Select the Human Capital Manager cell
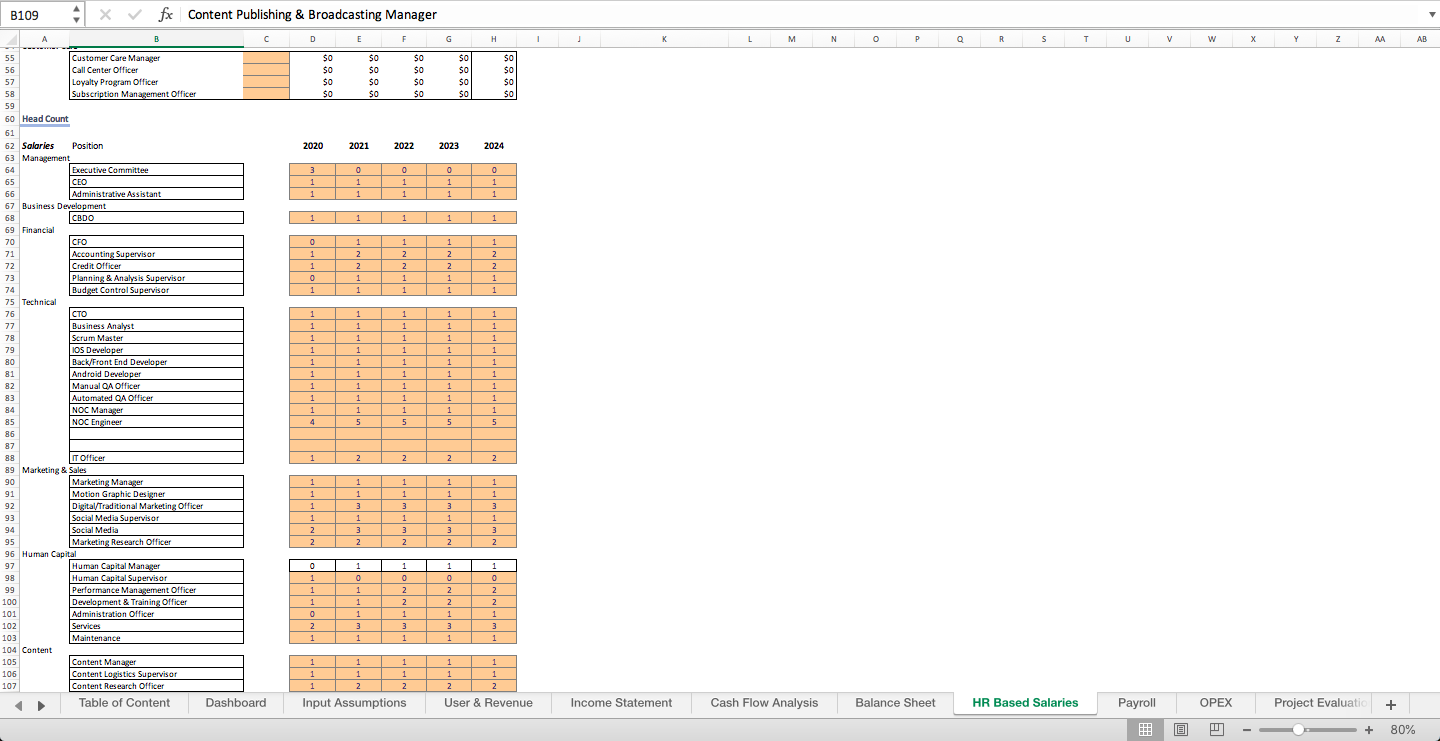Image resolution: width=1440 pixels, height=741 pixels. pyautogui.click(x=156, y=566)
